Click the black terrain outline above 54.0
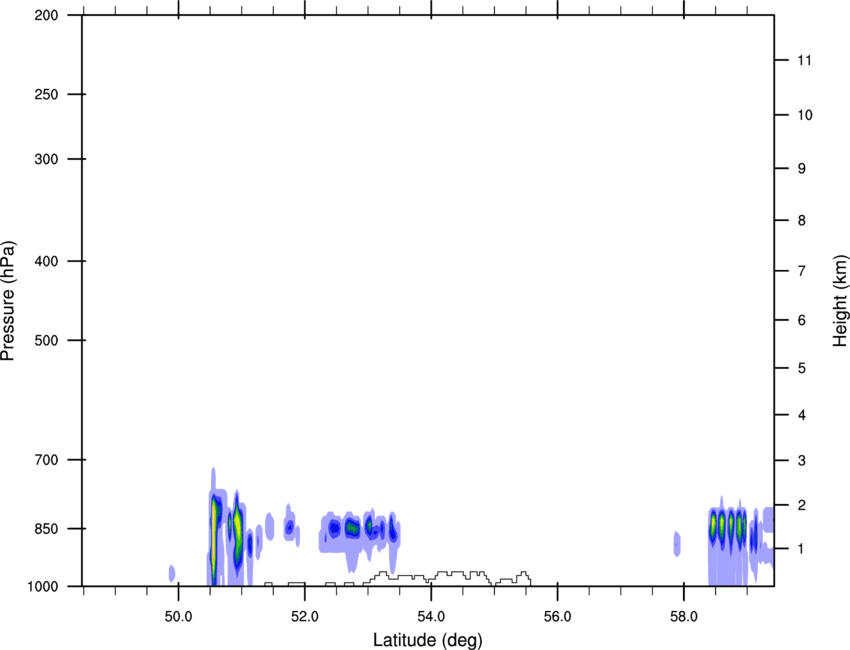The width and height of the screenshot is (850, 650). click(x=461, y=574)
